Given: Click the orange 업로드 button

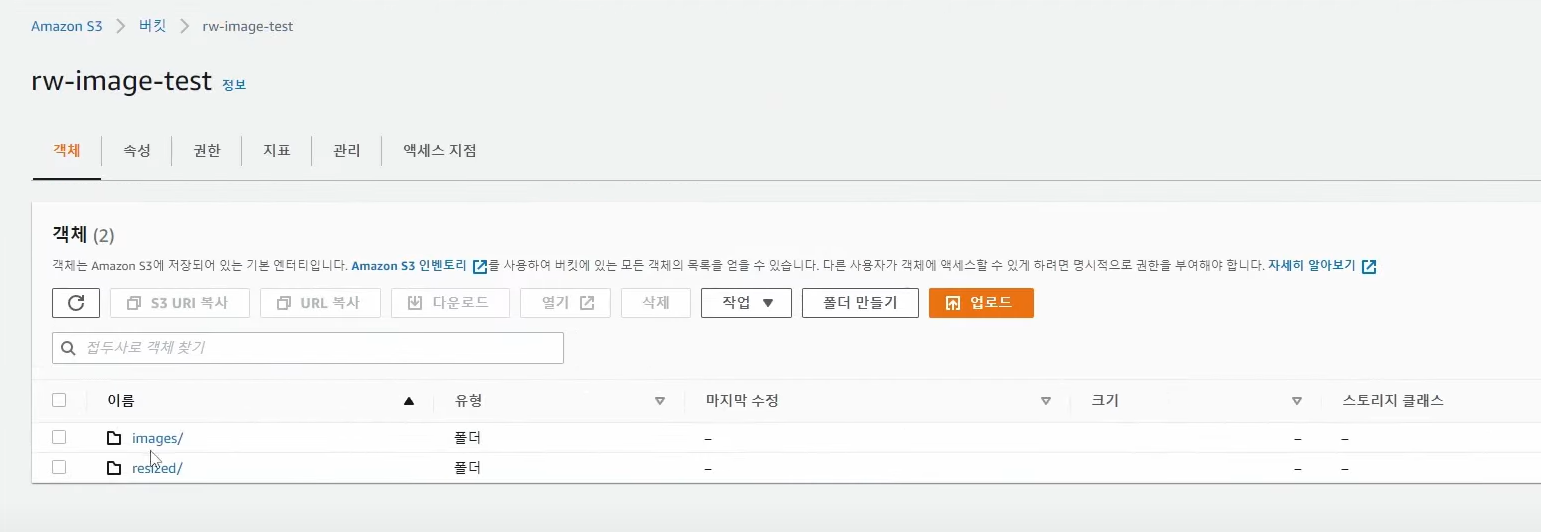Looking at the screenshot, I should click(981, 303).
